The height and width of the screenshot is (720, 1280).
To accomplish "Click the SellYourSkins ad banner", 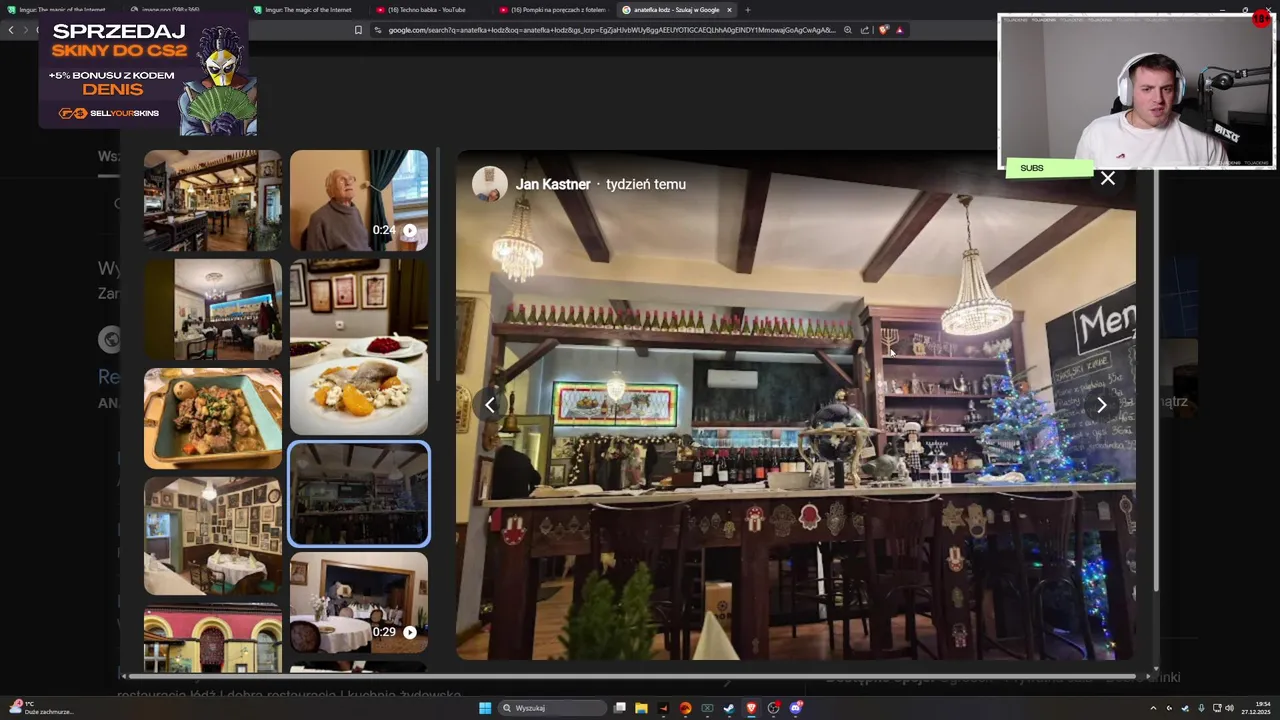I will point(147,72).
